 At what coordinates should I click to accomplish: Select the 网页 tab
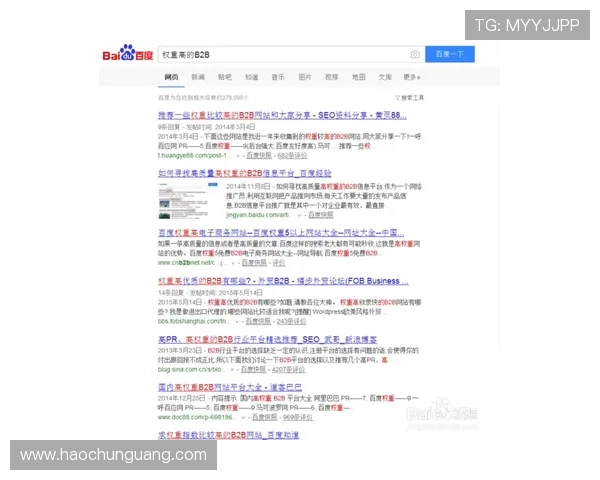pos(171,77)
